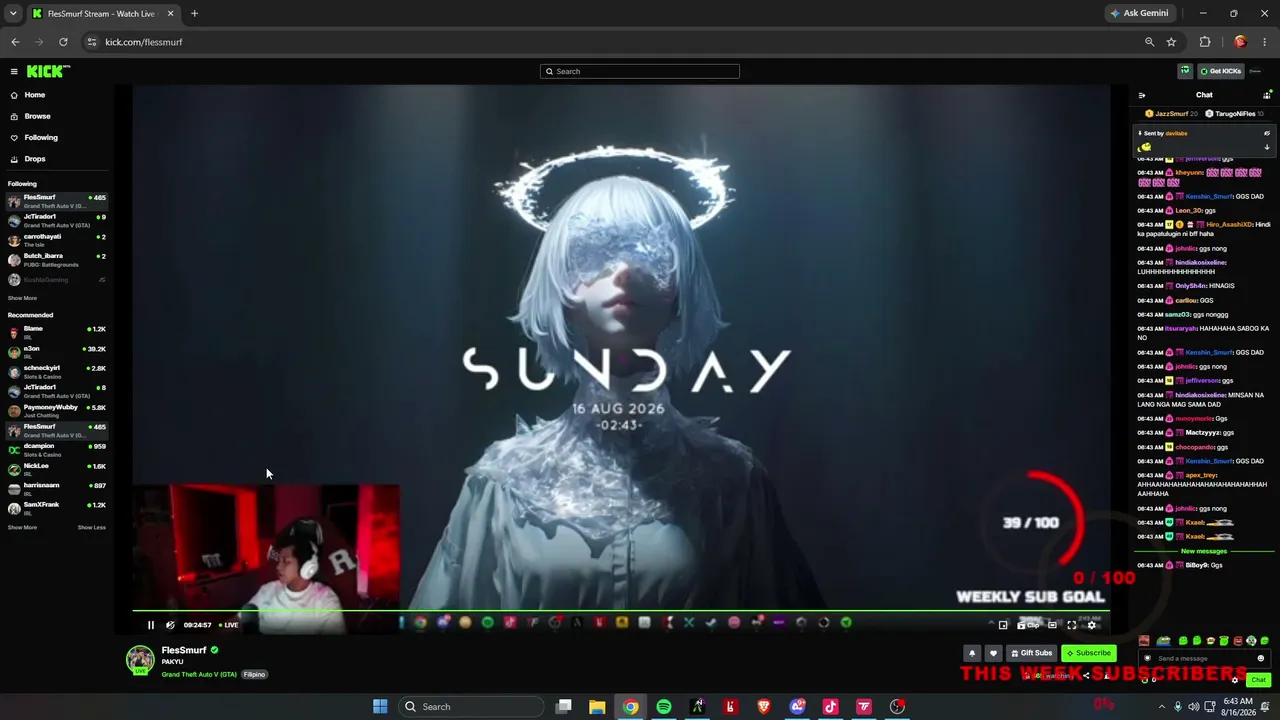Go to Home in Kick sidebar
The width and height of the screenshot is (1280, 720).
(59, 95)
